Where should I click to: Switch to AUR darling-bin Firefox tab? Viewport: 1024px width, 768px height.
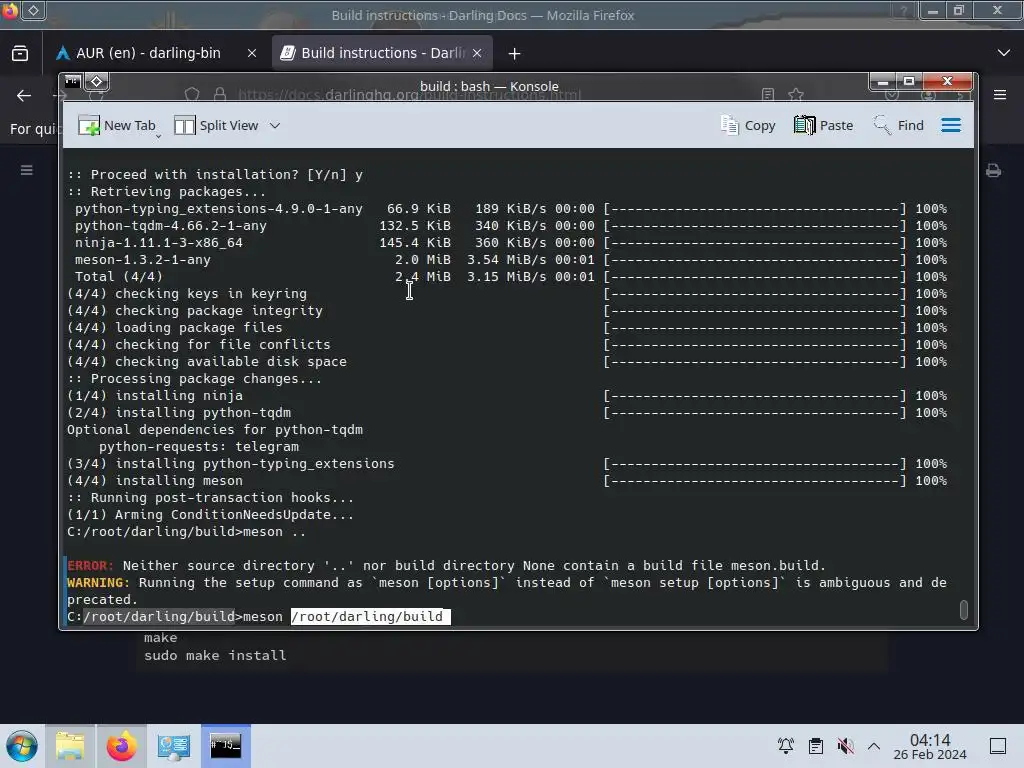[x=147, y=53]
